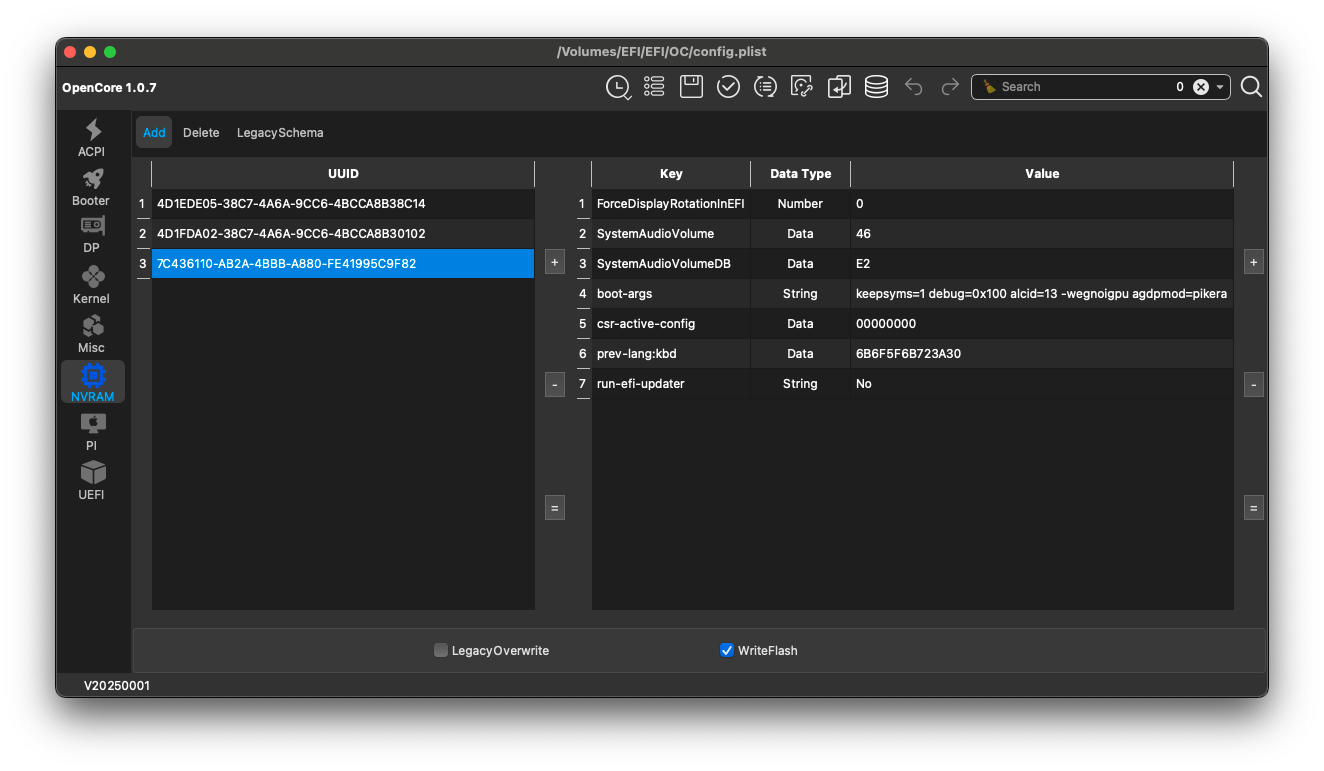Expand the search field dropdown arrow
Image resolution: width=1324 pixels, height=771 pixels.
click(x=1220, y=87)
